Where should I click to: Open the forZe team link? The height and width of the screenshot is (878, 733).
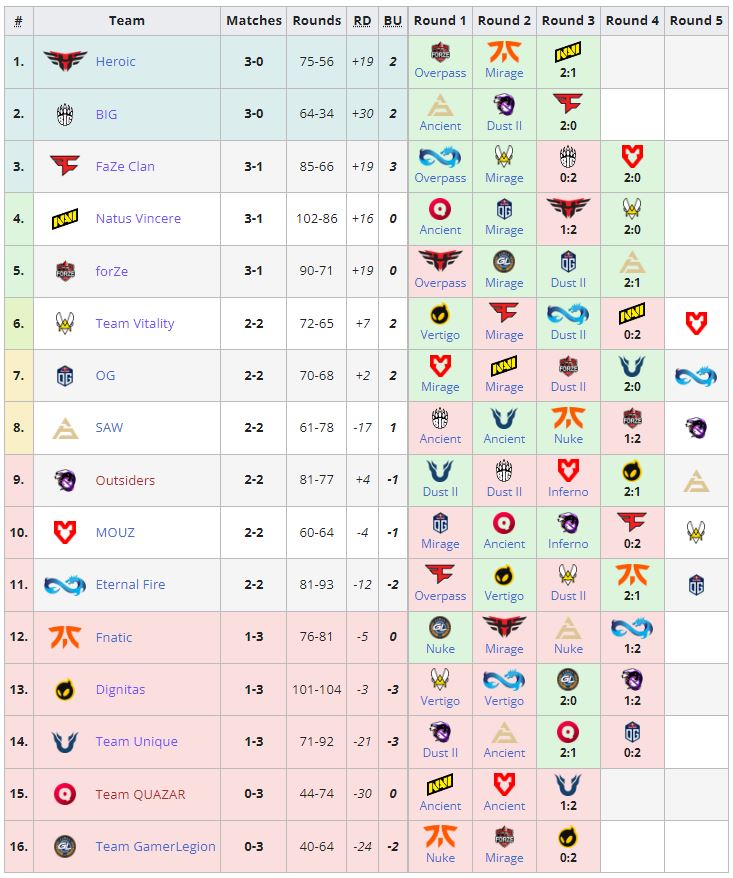[x=112, y=271]
